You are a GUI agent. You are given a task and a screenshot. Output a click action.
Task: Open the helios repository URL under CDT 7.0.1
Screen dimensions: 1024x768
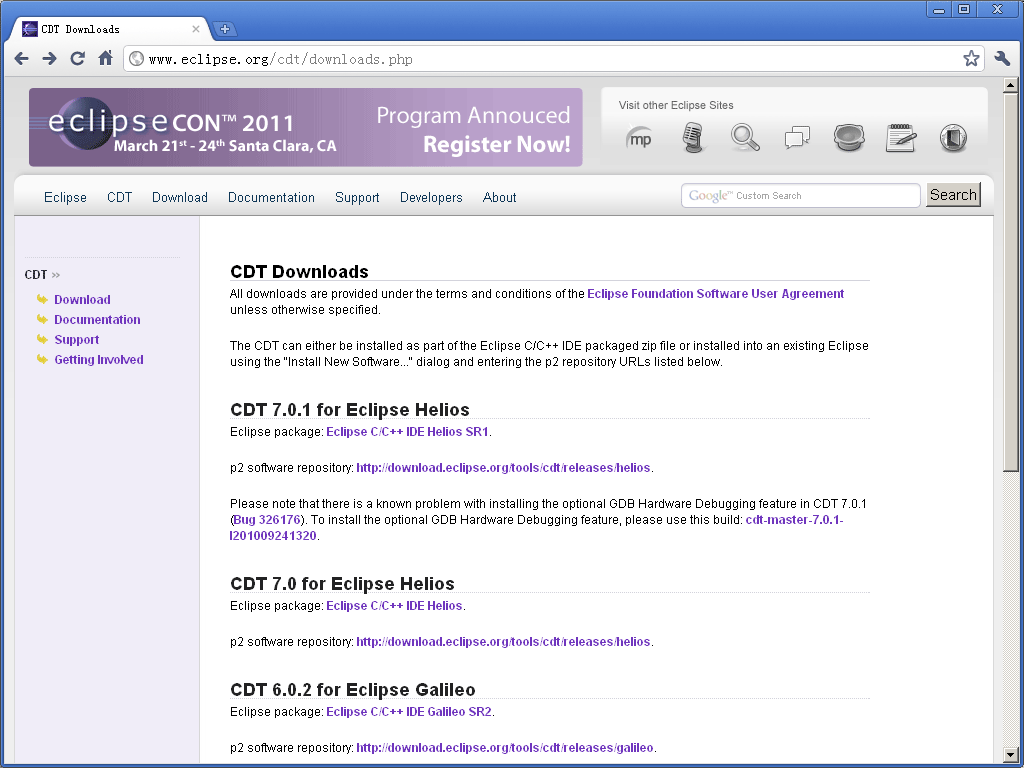[x=504, y=468]
